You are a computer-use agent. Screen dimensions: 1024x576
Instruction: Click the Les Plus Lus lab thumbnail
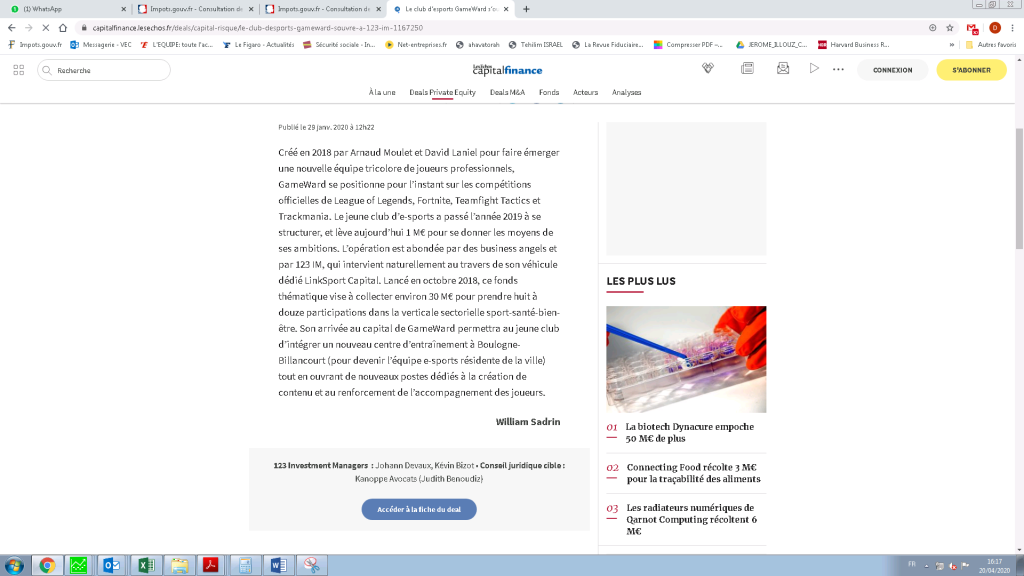686,359
